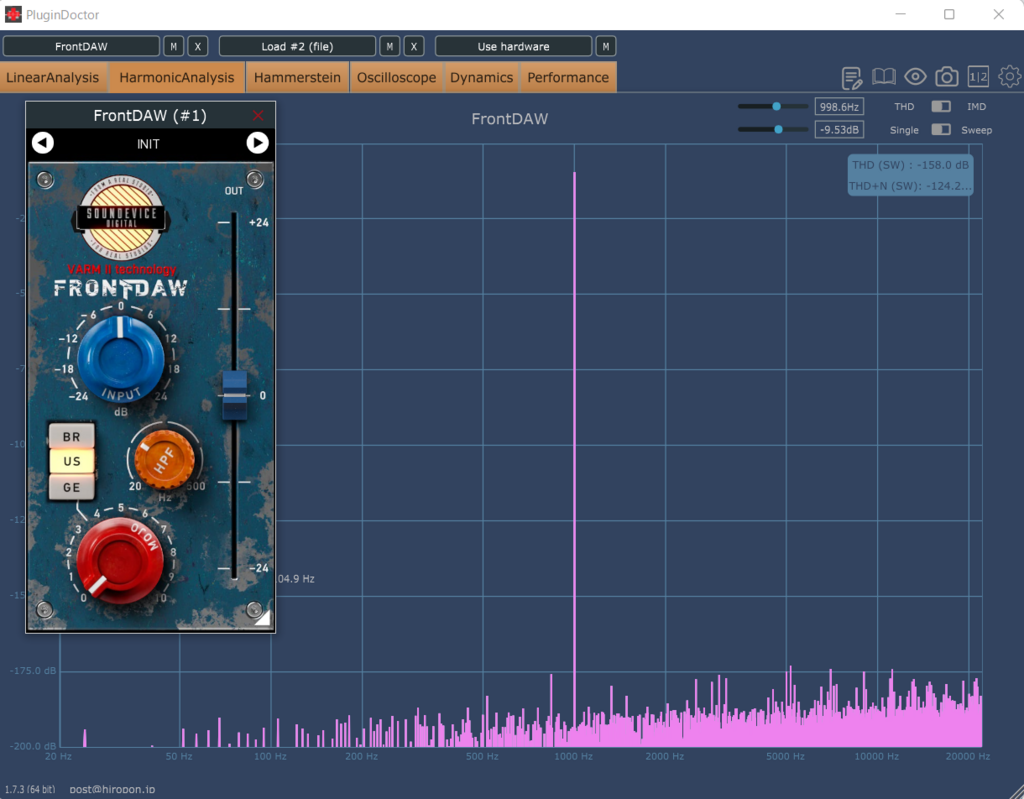
Task: Click the -9.53dB level field
Action: pos(839,129)
